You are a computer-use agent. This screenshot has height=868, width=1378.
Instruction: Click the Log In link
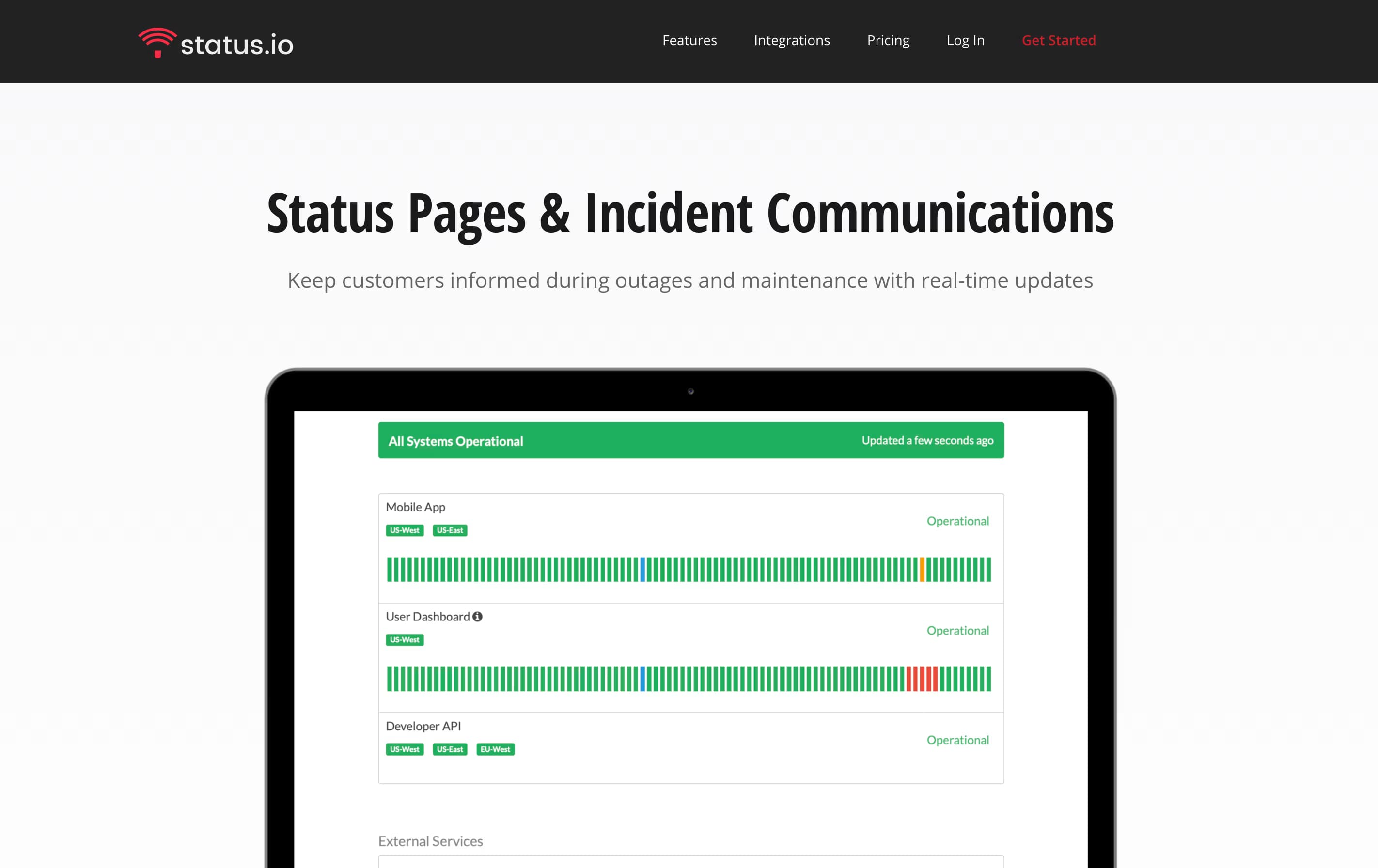pos(965,40)
